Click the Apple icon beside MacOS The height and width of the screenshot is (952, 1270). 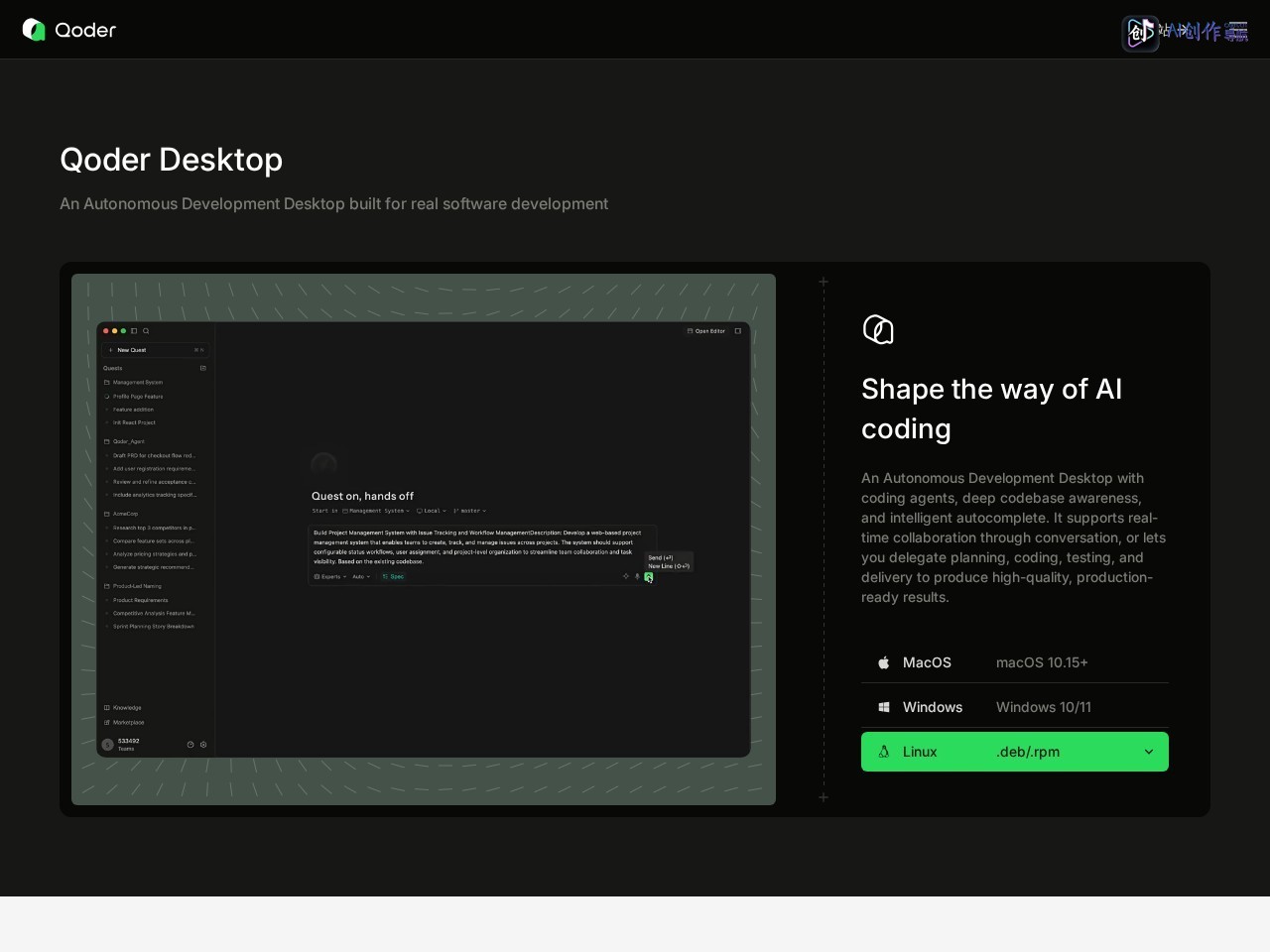tap(883, 662)
